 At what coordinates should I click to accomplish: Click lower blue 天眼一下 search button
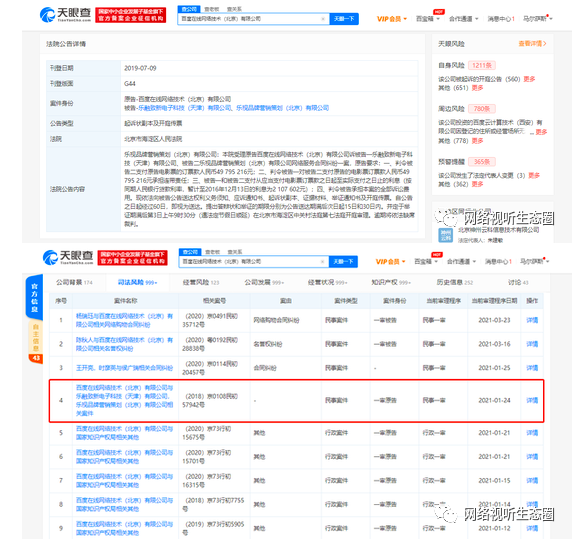pos(343,262)
